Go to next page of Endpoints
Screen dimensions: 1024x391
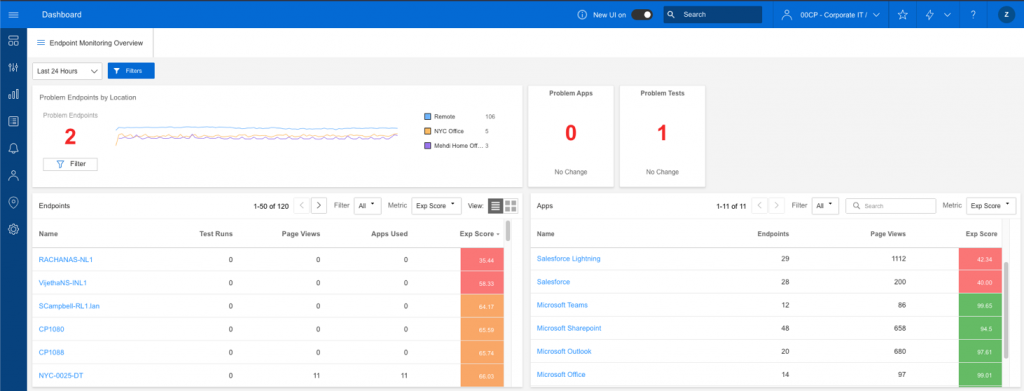[x=319, y=206]
